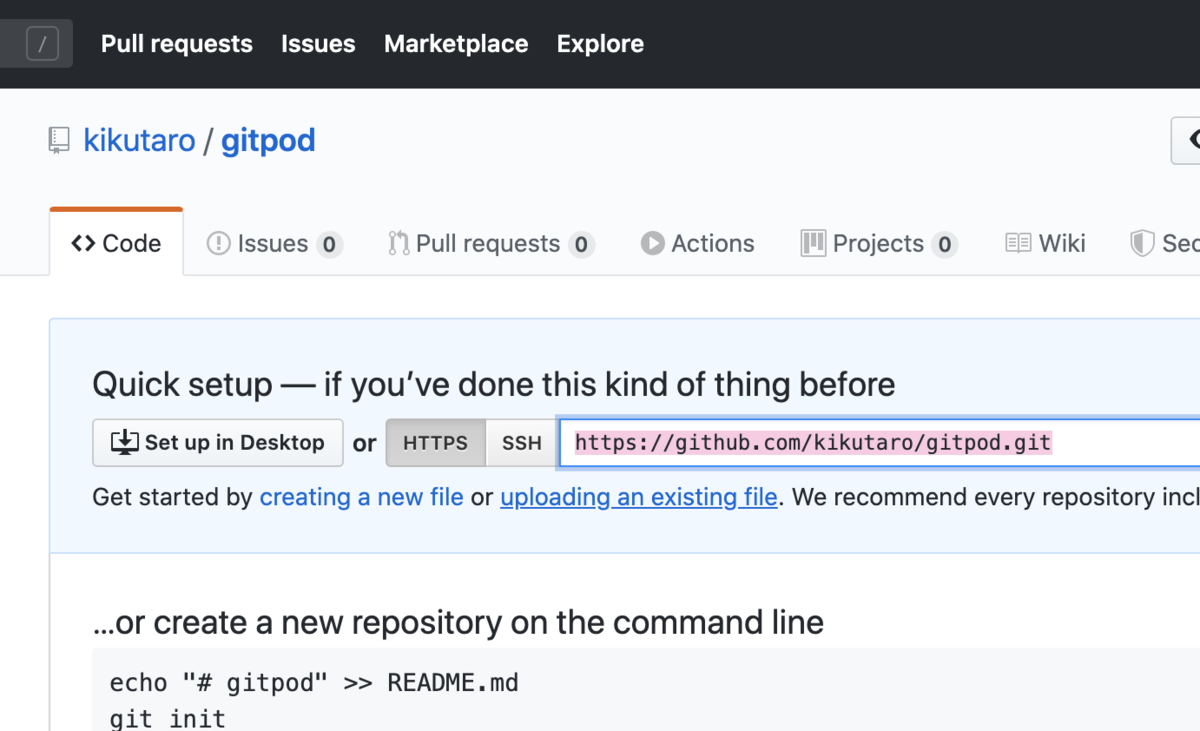Click the Code tab brackets icon
This screenshot has height=731, width=1200.
click(x=83, y=243)
